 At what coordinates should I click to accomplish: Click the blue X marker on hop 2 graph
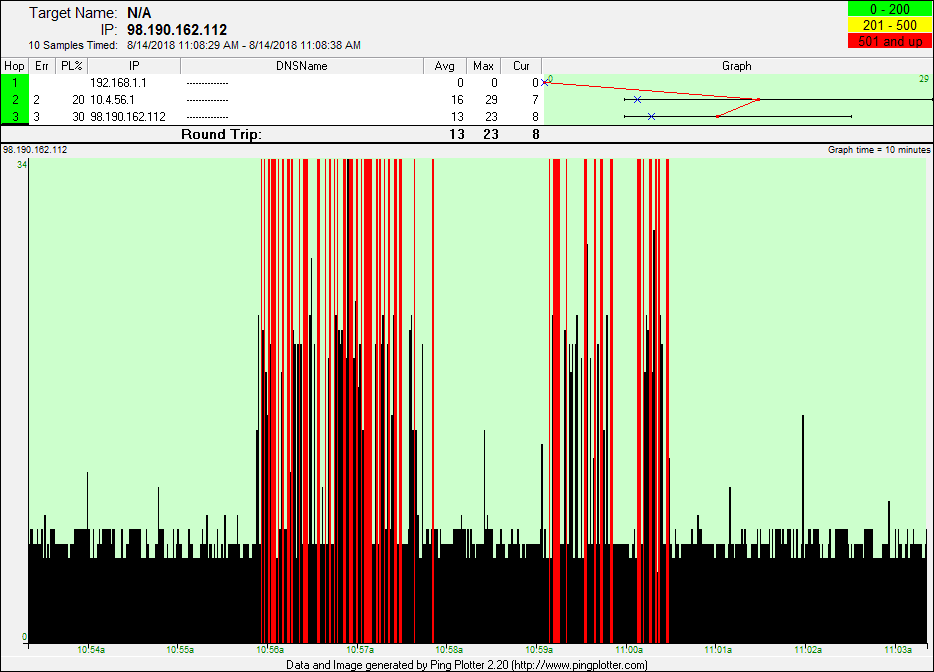click(637, 100)
